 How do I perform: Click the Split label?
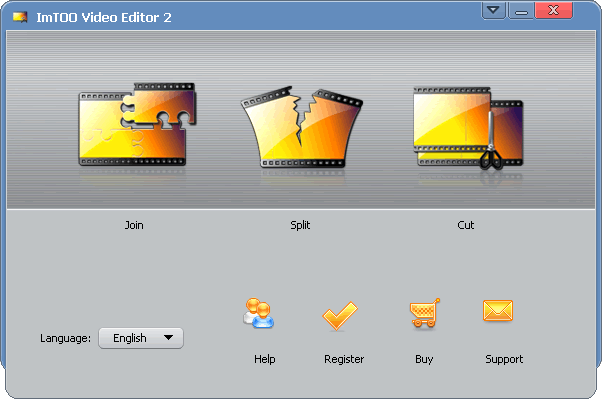pyautogui.click(x=300, y=225)
